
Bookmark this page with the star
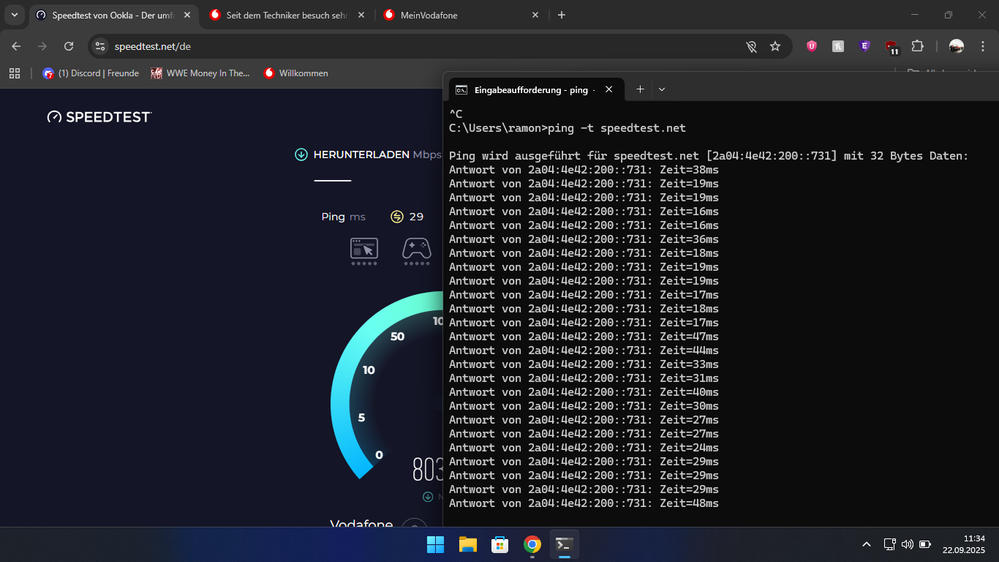(775, 46)
